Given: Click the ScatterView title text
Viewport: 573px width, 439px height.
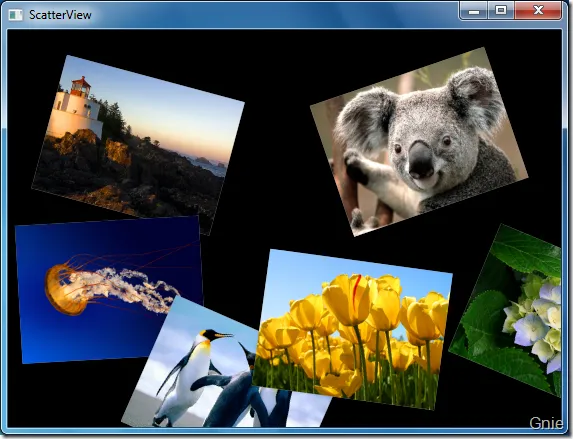Looking at the screenshot, I should point(60,15).
